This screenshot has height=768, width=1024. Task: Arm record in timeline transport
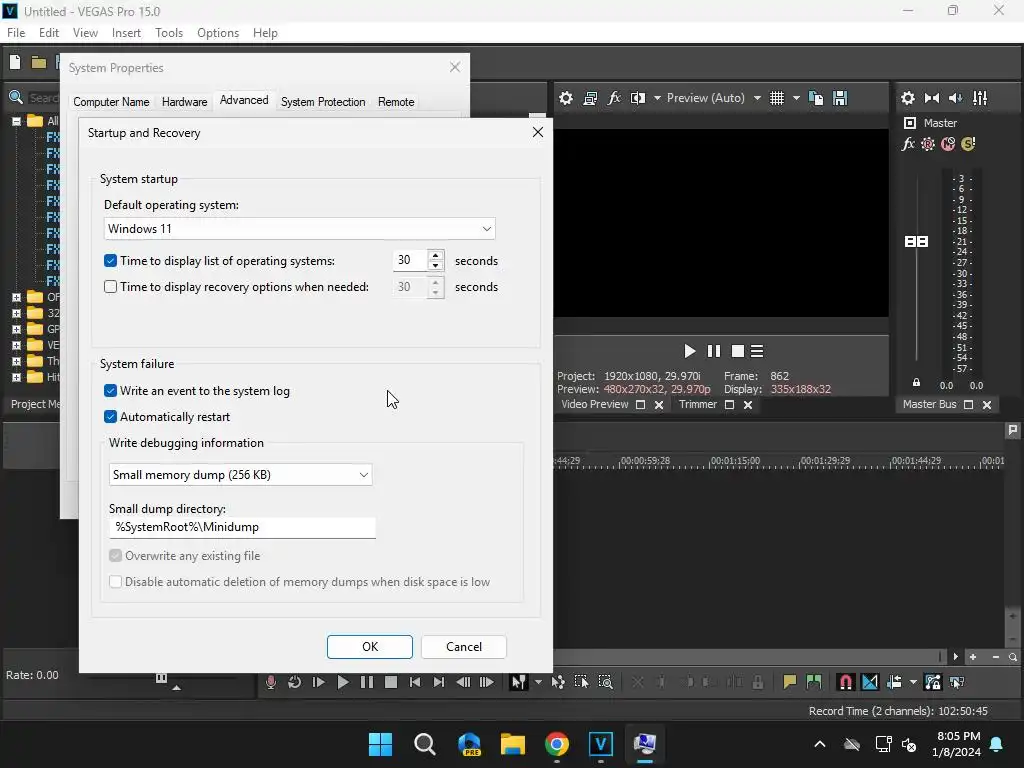point(270,682)
